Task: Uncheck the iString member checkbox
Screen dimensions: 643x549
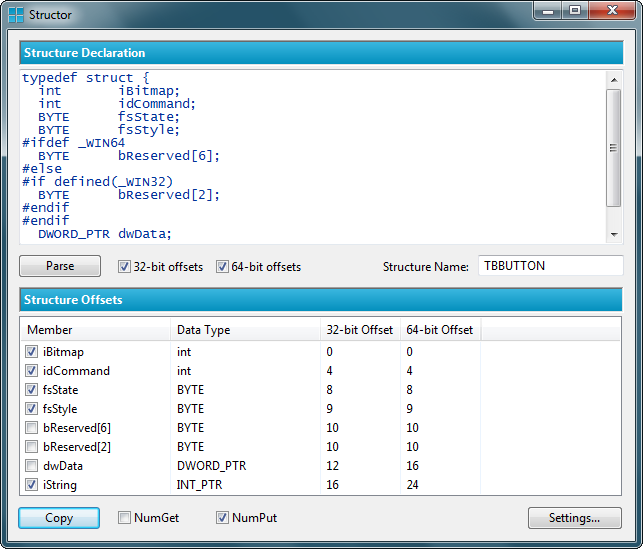Action: click(31, 485)
